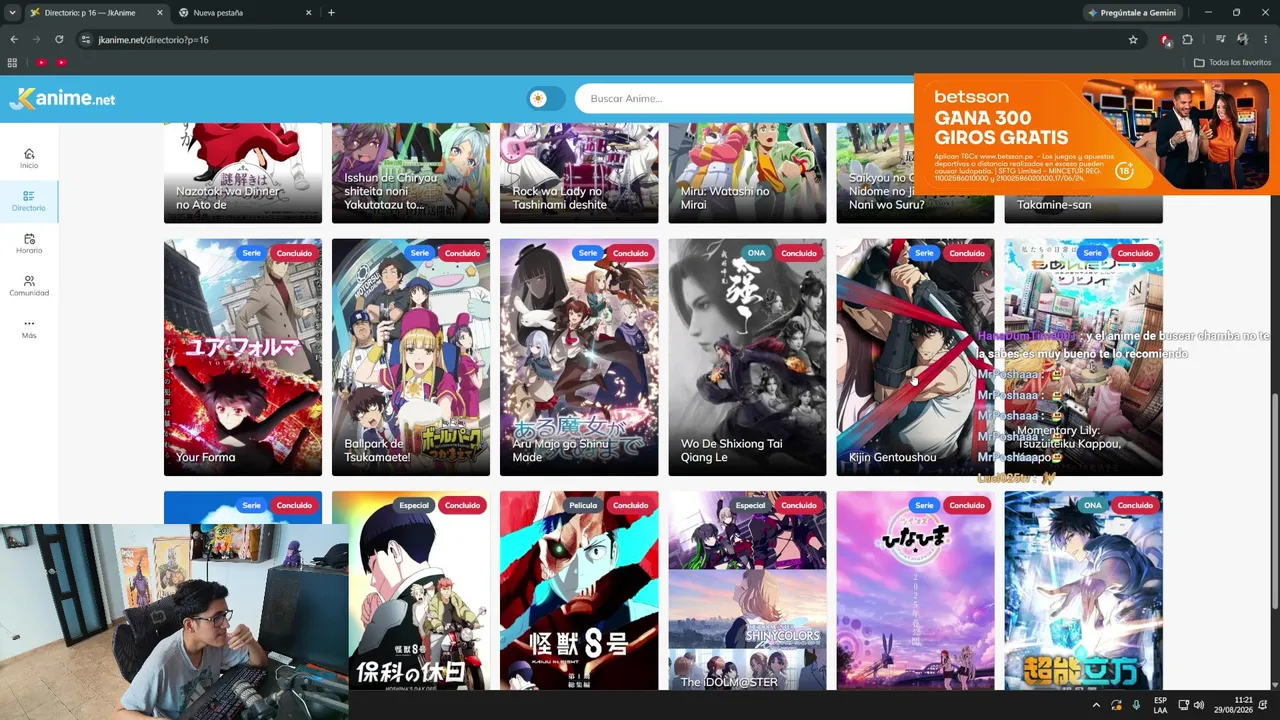
Task: View site information icon in address bar
Action: click(x=87, y=40)
